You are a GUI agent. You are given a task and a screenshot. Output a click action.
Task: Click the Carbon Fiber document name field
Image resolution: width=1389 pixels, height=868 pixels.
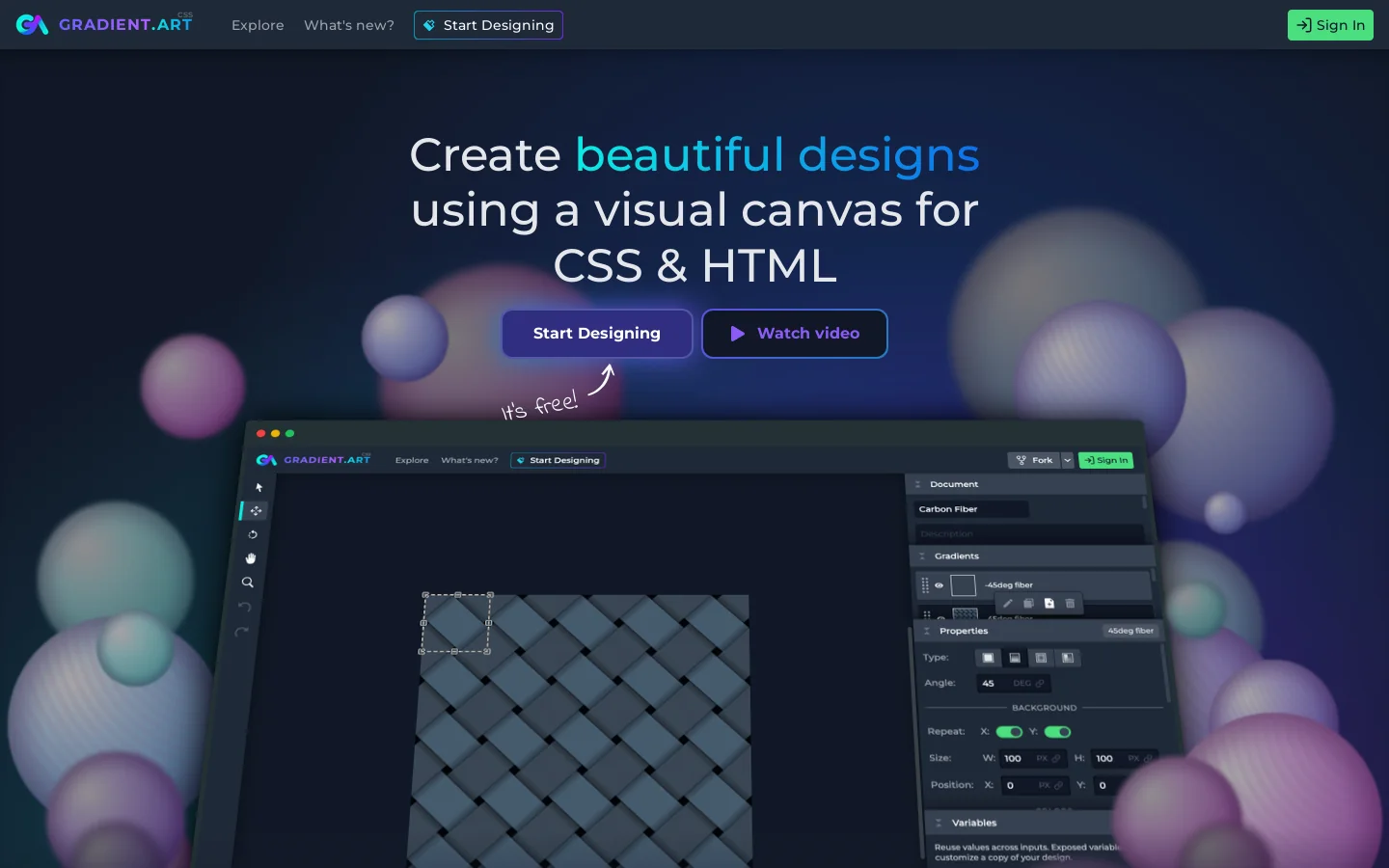click(x=971, y=509)
